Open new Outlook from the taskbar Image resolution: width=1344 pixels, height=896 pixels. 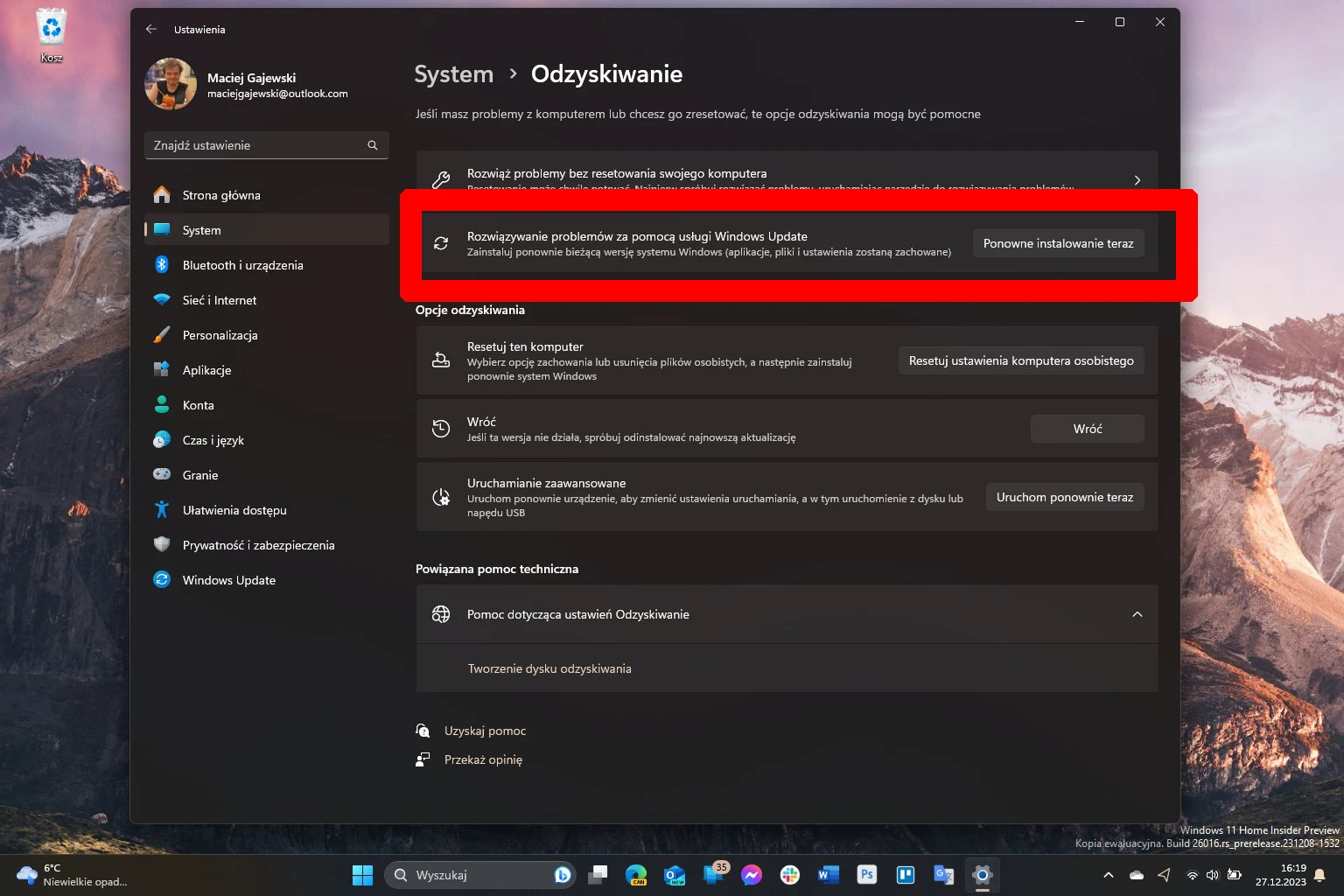tap(675, 875)
